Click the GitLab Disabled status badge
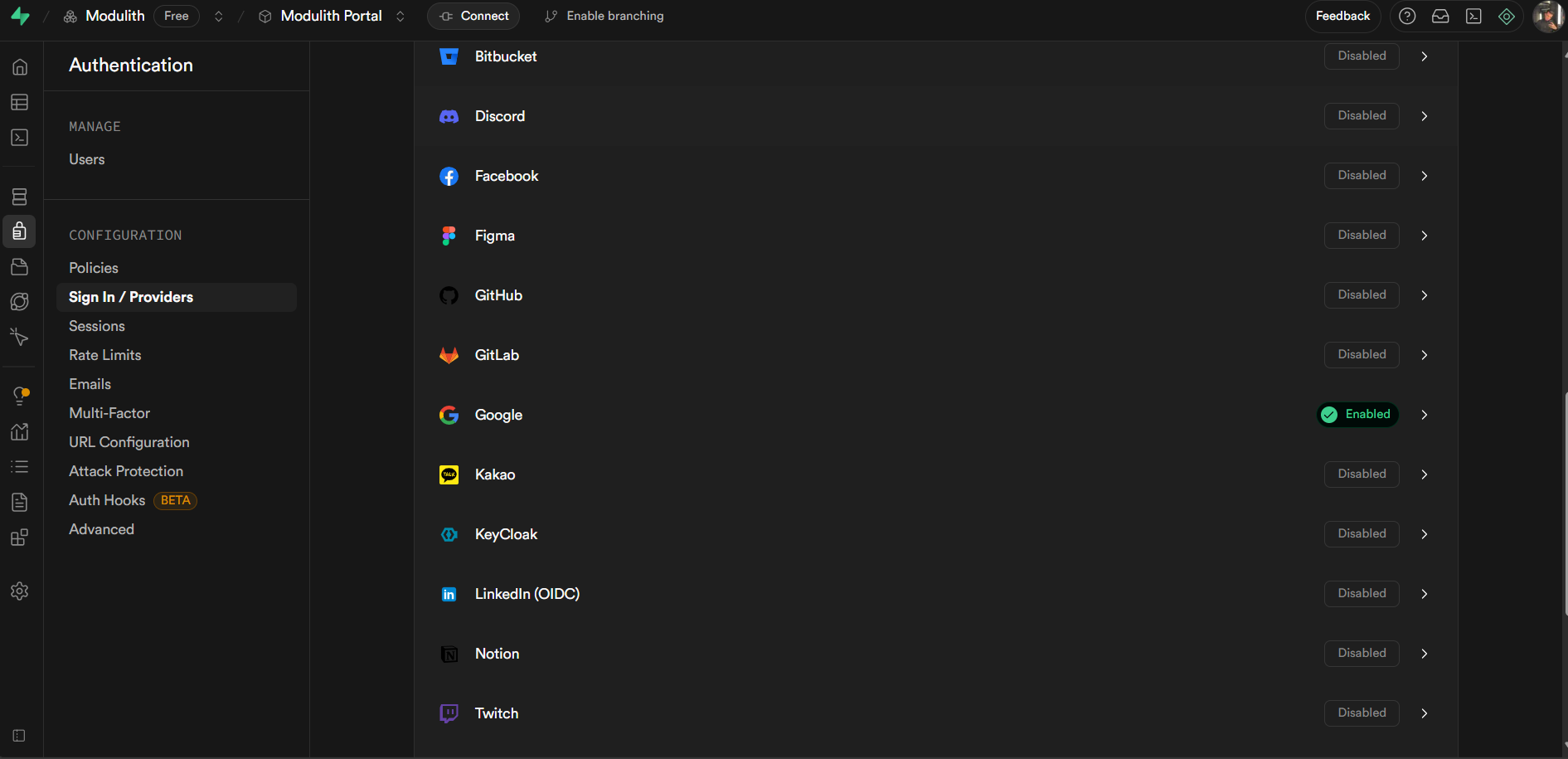This screenshot has width=1568, height=759. (1362, 354)
